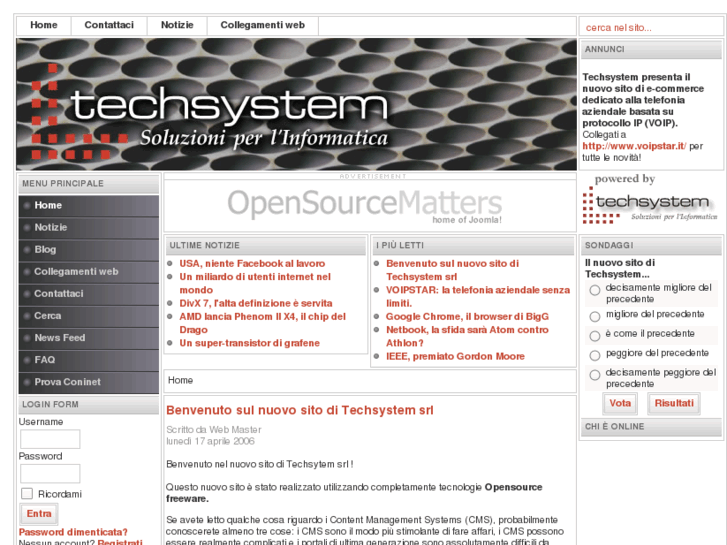Click the Risultati poll button
The width and height of the screenshot is (727, 545).
674,404
